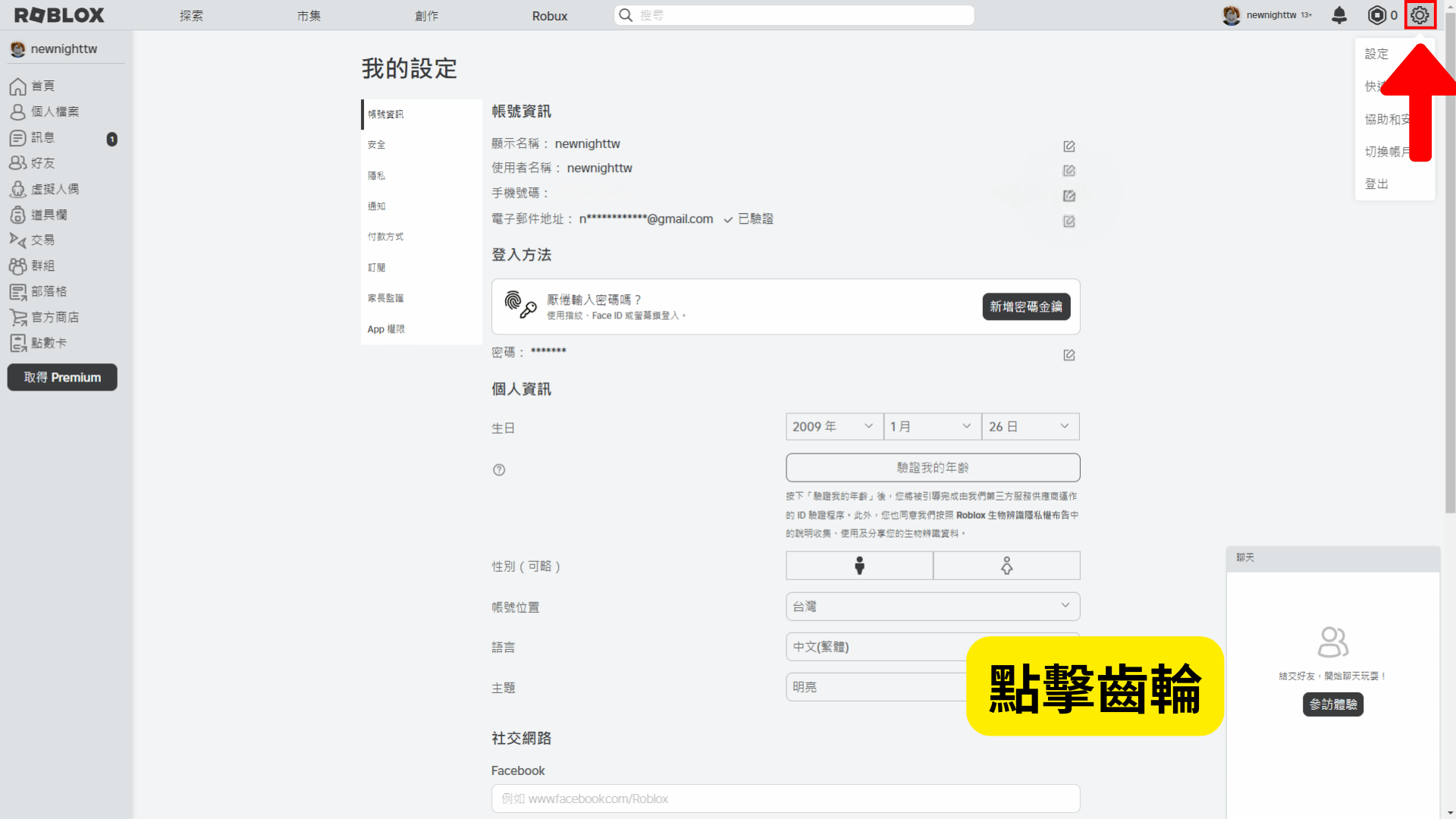The image size is (1456, 819).
Task: Select the App 權限 settings tab
Action: point(422,329)
